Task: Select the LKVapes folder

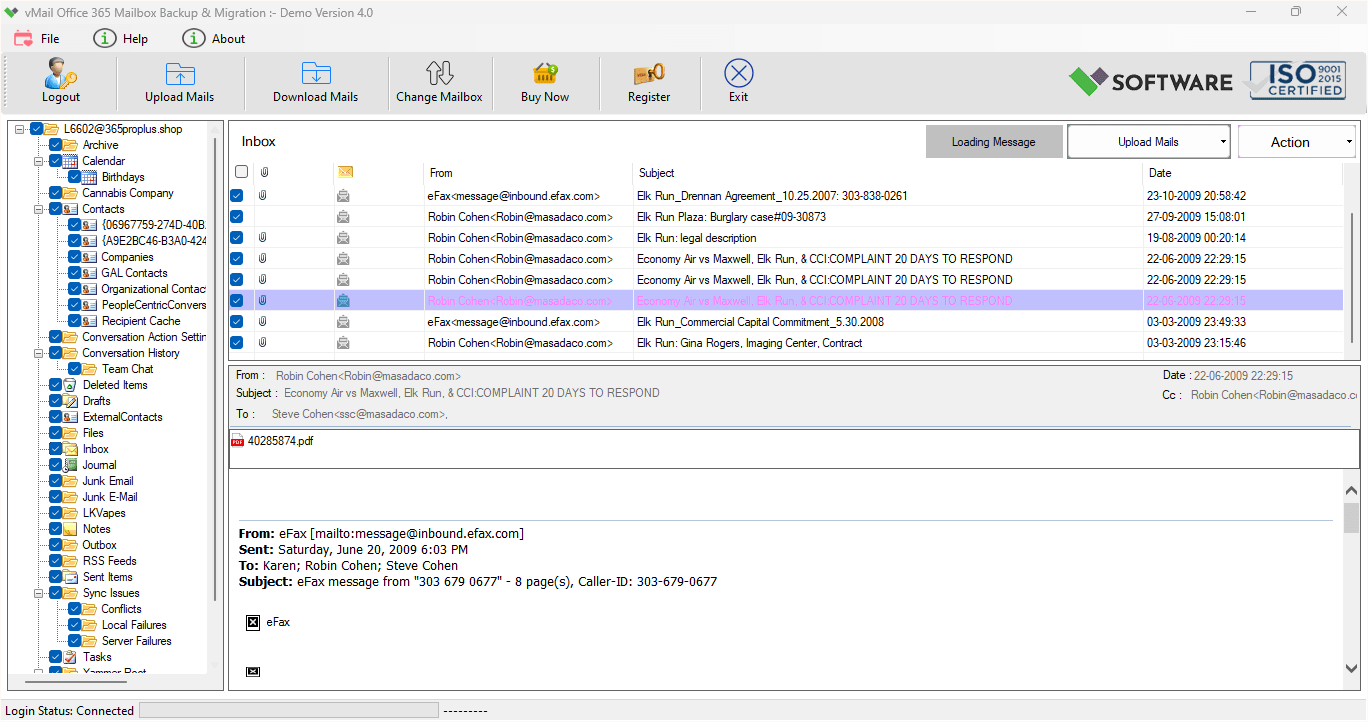Action: (104, 513)
